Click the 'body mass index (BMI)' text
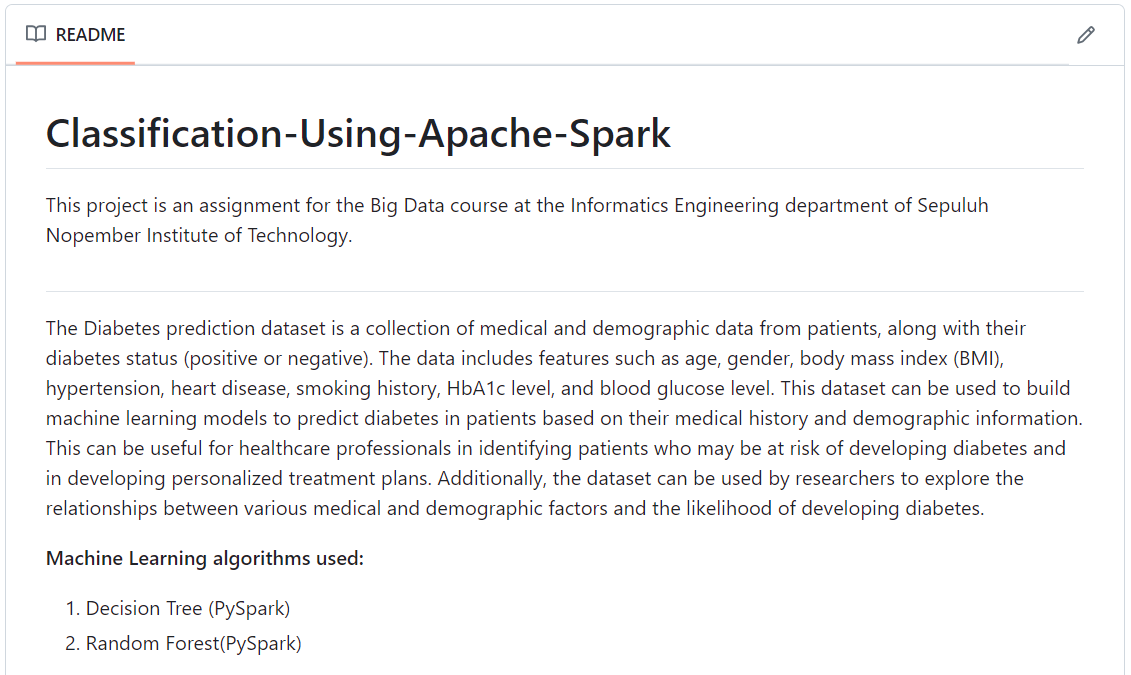Screen dimensions: 1131x675 900,358
